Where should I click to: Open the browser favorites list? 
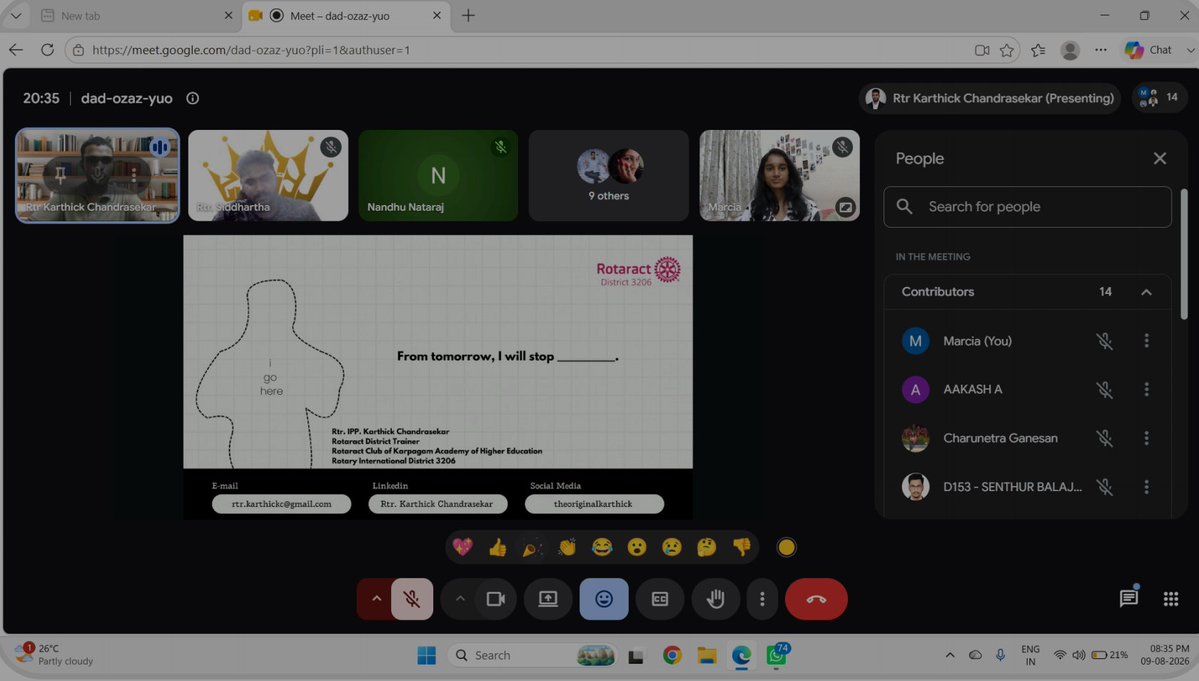[1038, 50]
